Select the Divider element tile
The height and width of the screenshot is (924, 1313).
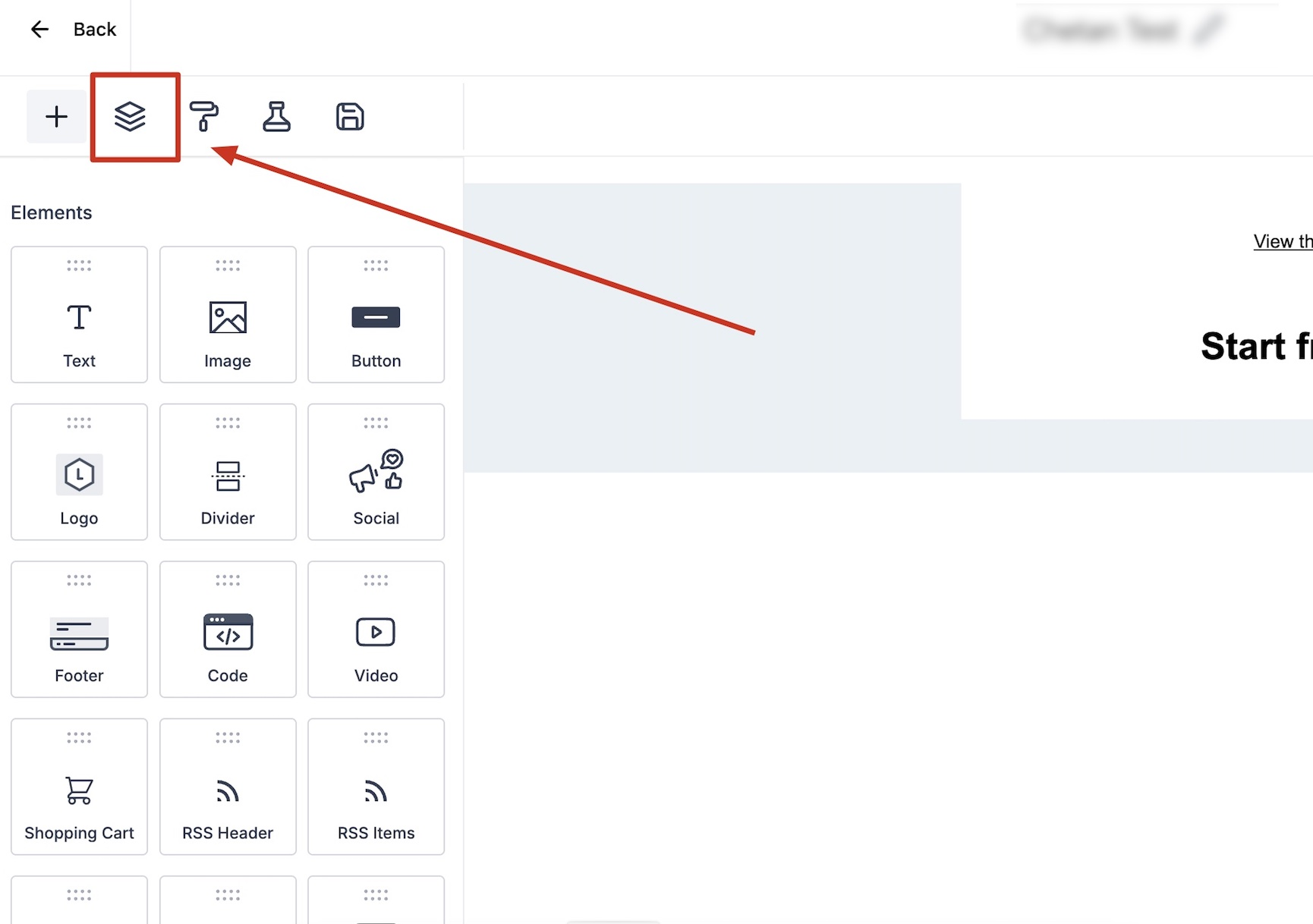coord(228,472)
